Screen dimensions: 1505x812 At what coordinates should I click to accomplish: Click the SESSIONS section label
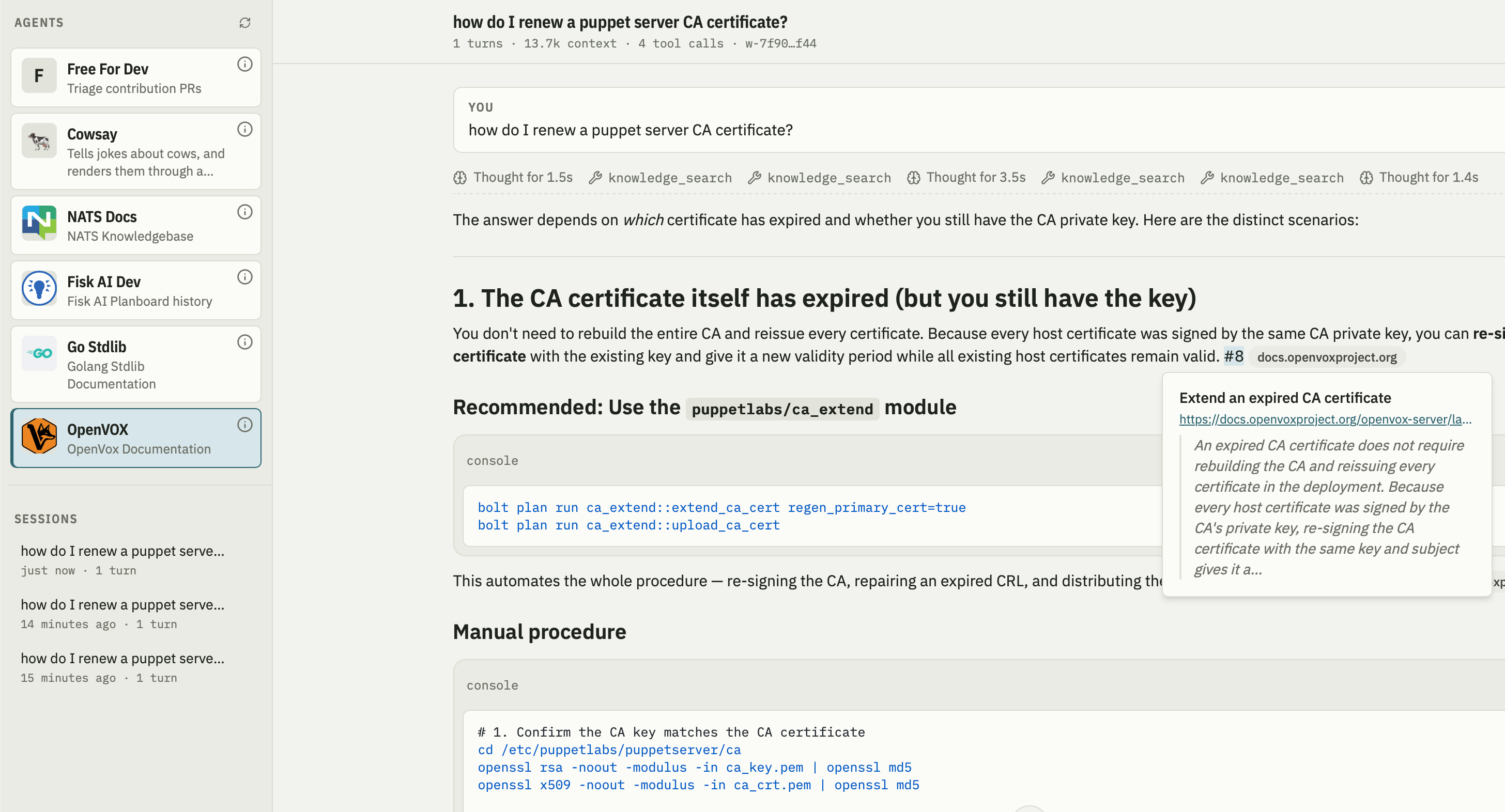tap(45, 520)
